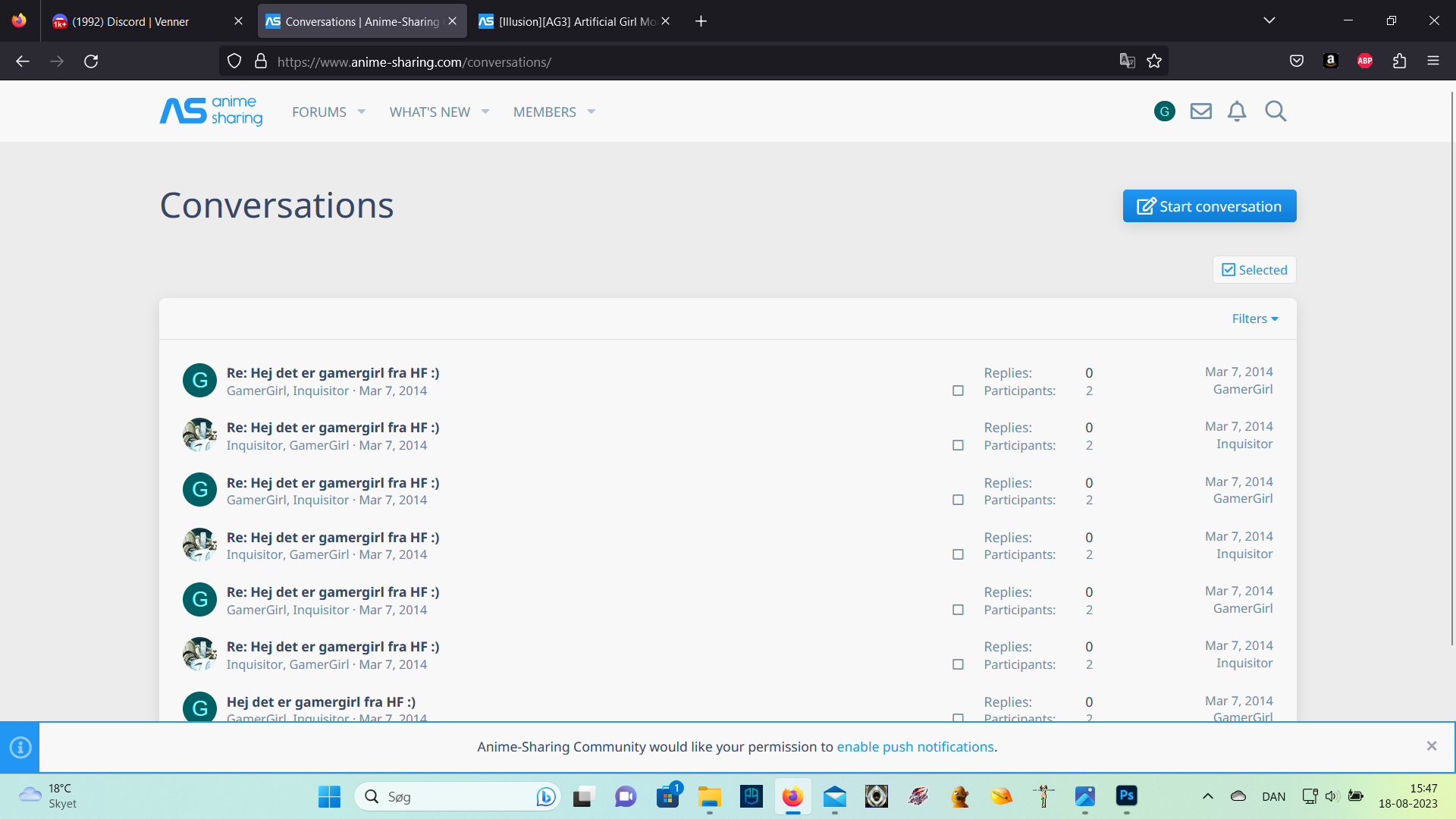Screen dimensions: 1456x819
Task: Open the Adblock Plus extension icon
Action: [x=1365, y=61]
